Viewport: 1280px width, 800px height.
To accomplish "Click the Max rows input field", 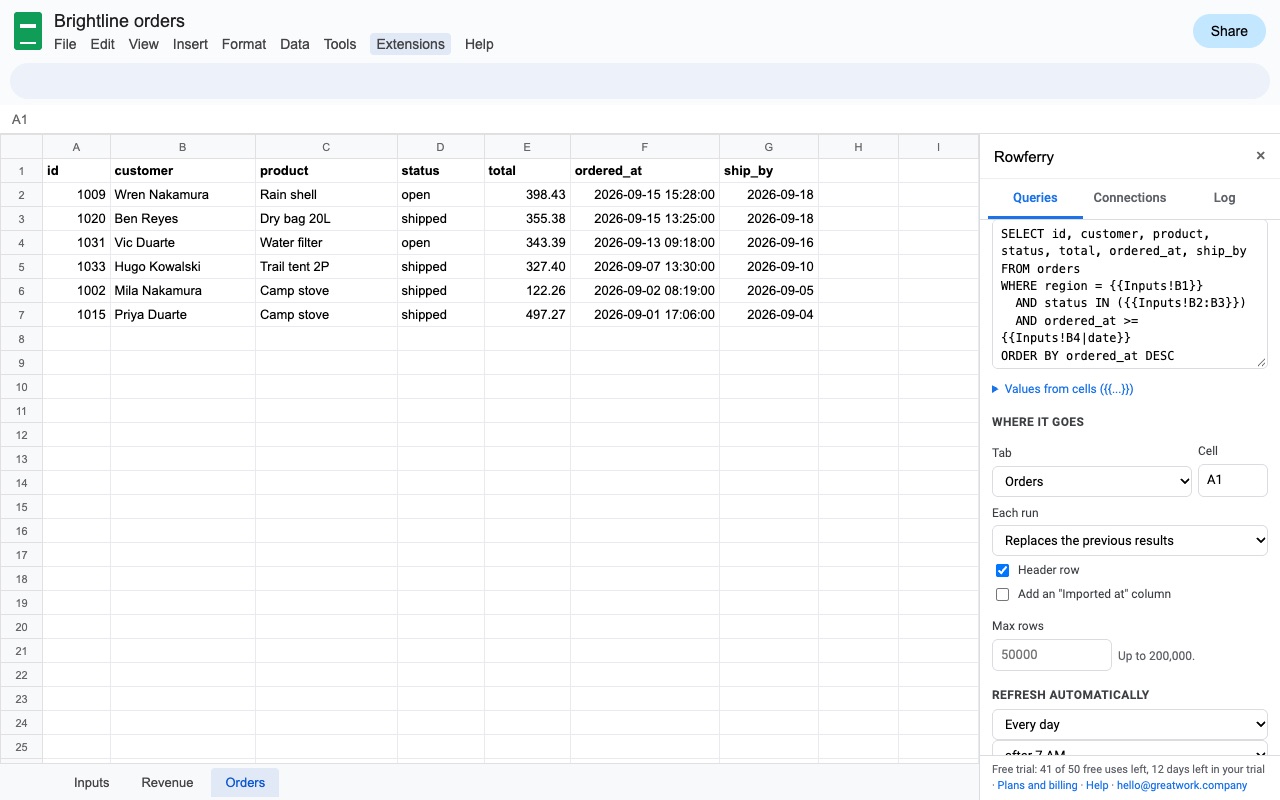I will pyautogui.click(x=1052, y=655).
